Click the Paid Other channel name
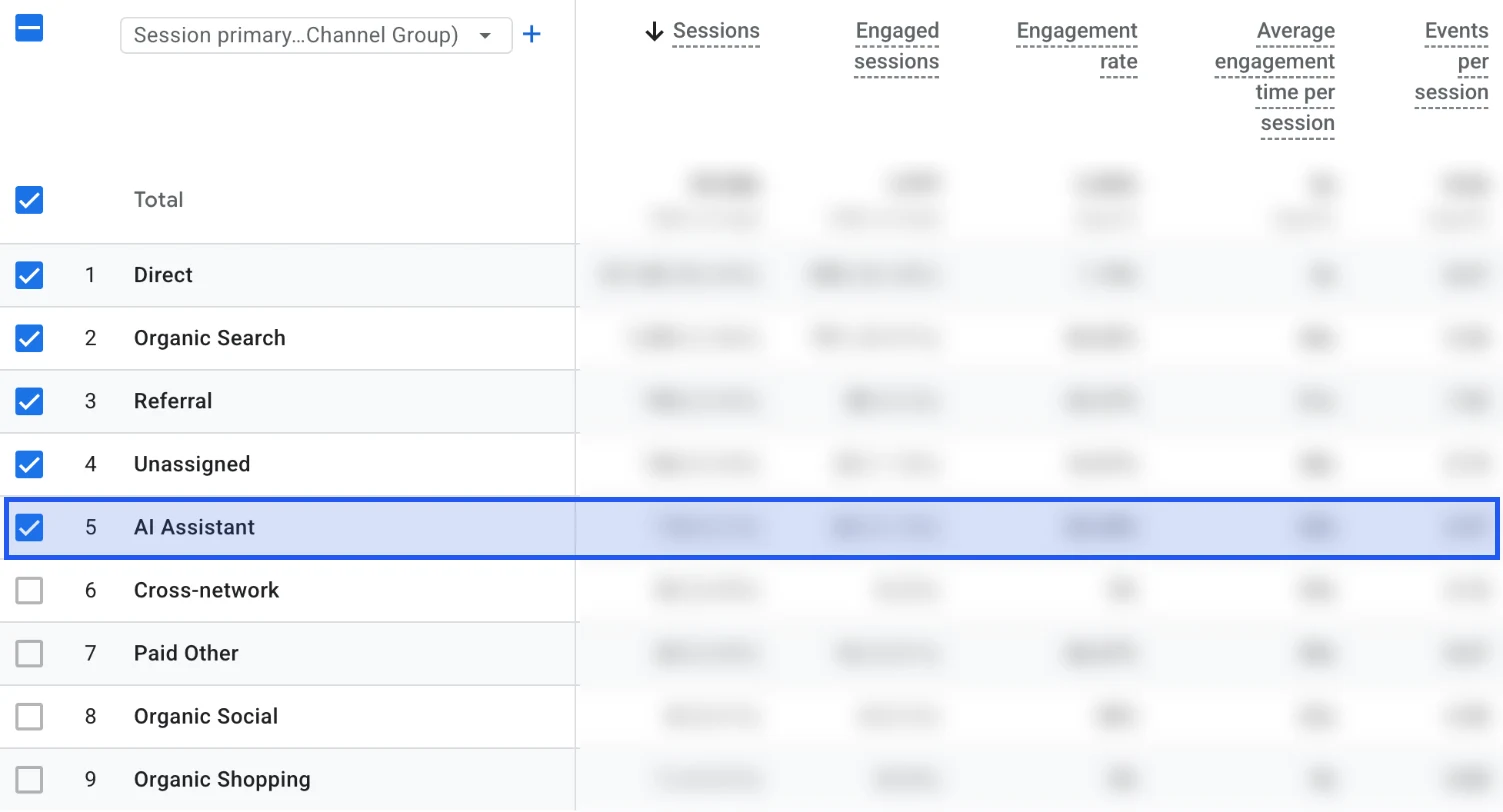The width and height of the screenshot is (1503, 812). pyautogui.click(x=186, y=653)
